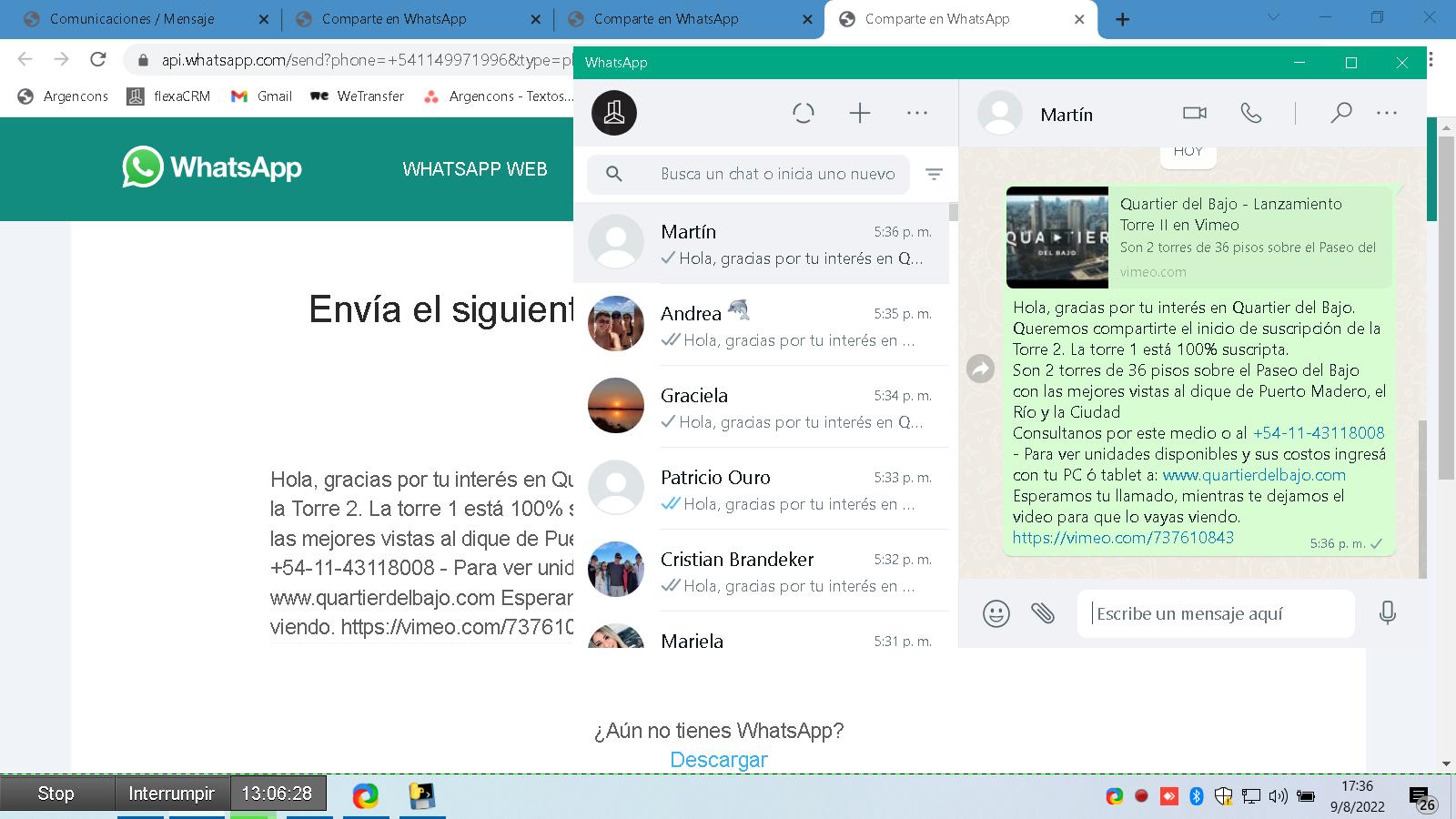Open vimeo.com/737610843 link in message
1456x819 pixels.
pos(1123,538)
